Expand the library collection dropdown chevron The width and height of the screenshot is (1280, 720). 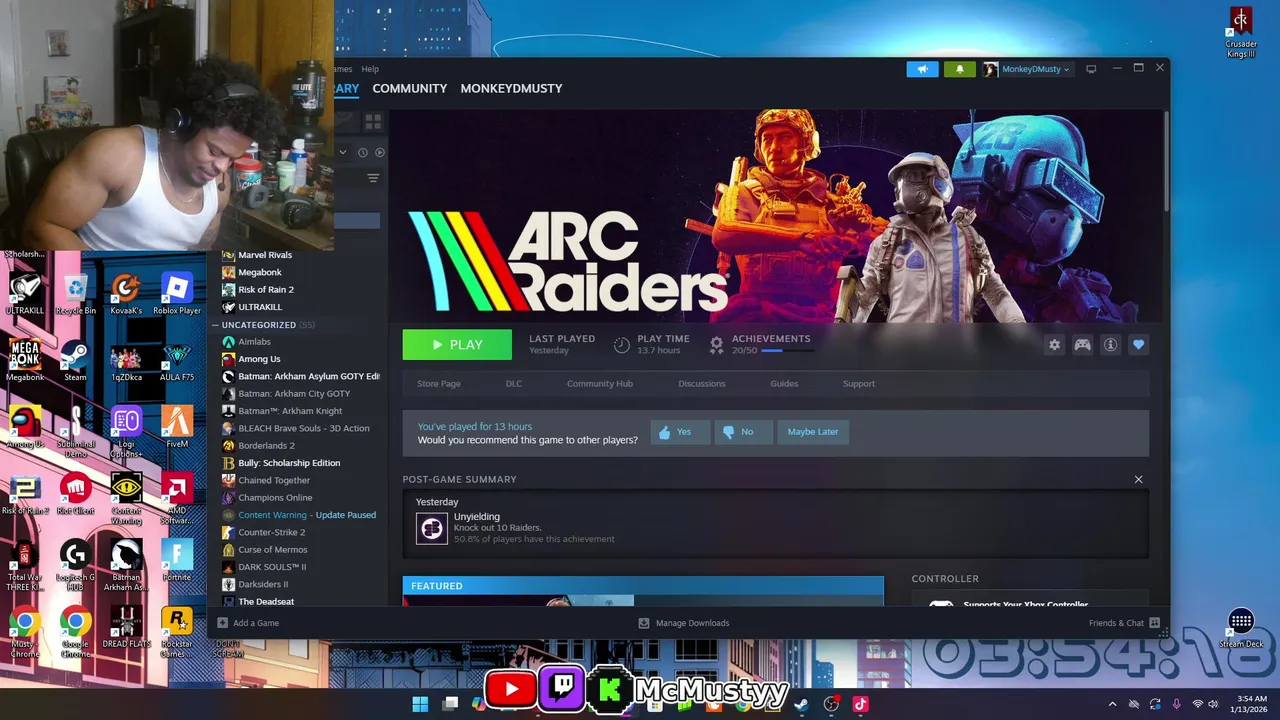click(x=342, y=152)
